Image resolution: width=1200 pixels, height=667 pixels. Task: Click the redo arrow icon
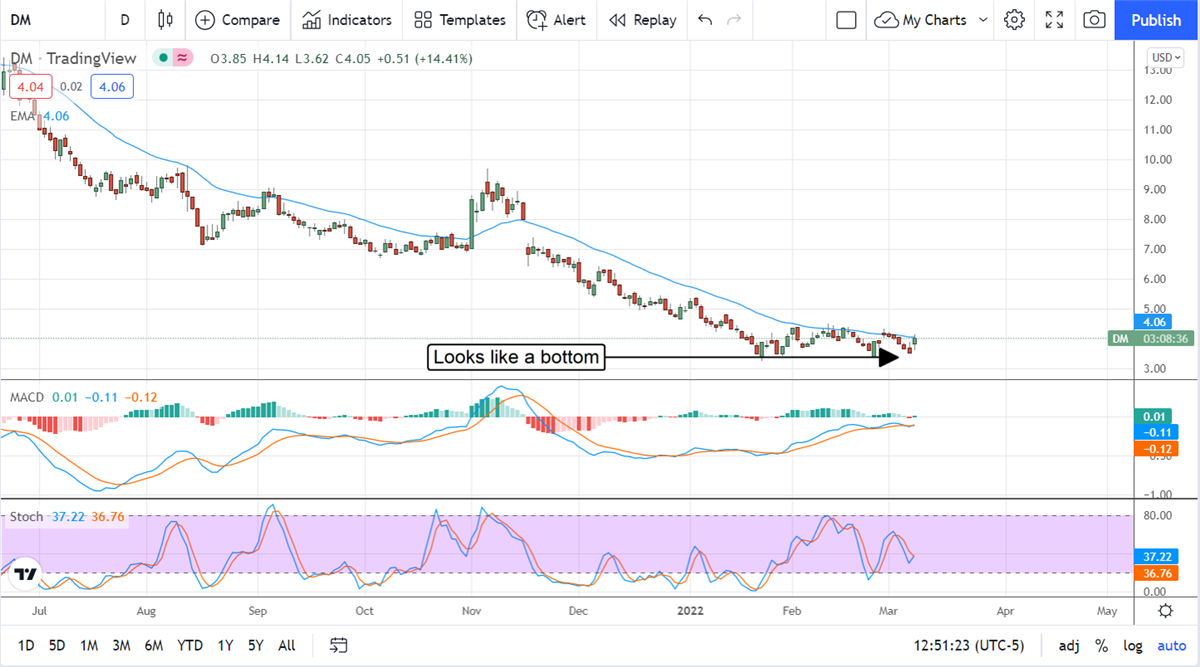[735, 20]
